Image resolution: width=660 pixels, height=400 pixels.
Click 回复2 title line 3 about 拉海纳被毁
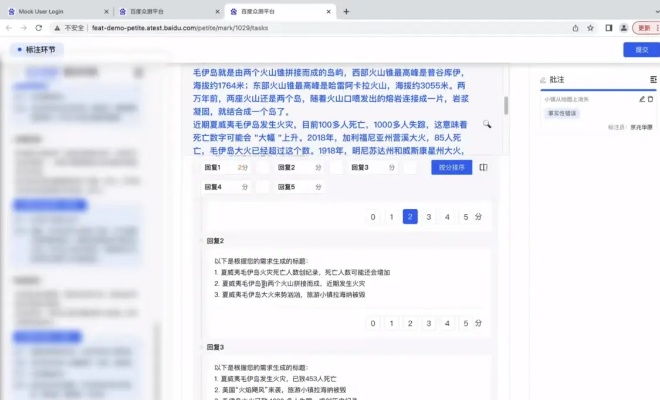click(290, 295)
